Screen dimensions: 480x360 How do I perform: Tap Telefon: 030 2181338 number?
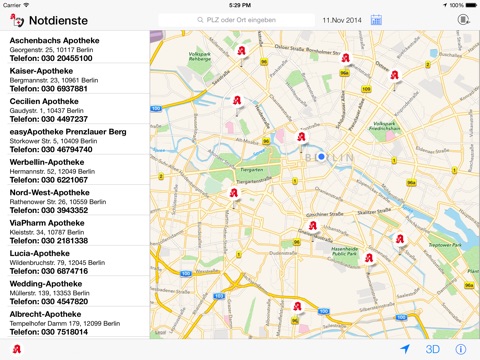[49, 241]
